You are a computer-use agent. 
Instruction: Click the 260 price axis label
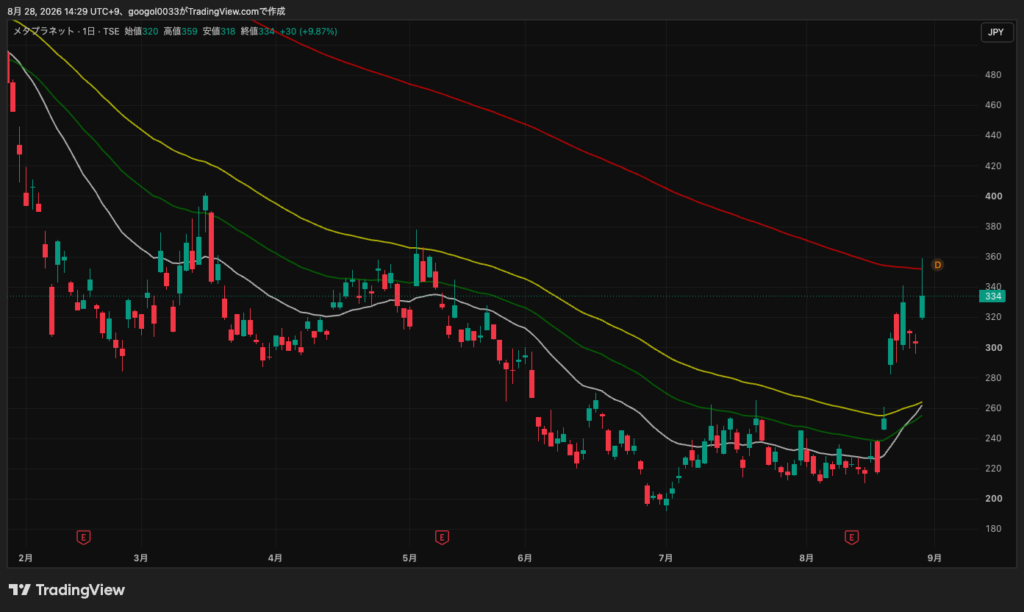993,408
